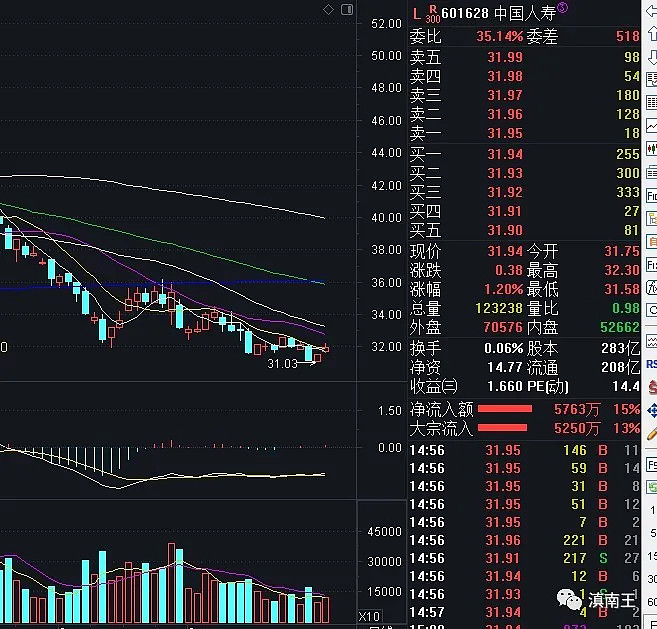The width and height of the screenshot is (657, 629).
Task: Click the tree structure icon in sidebar
Action: 652,218
